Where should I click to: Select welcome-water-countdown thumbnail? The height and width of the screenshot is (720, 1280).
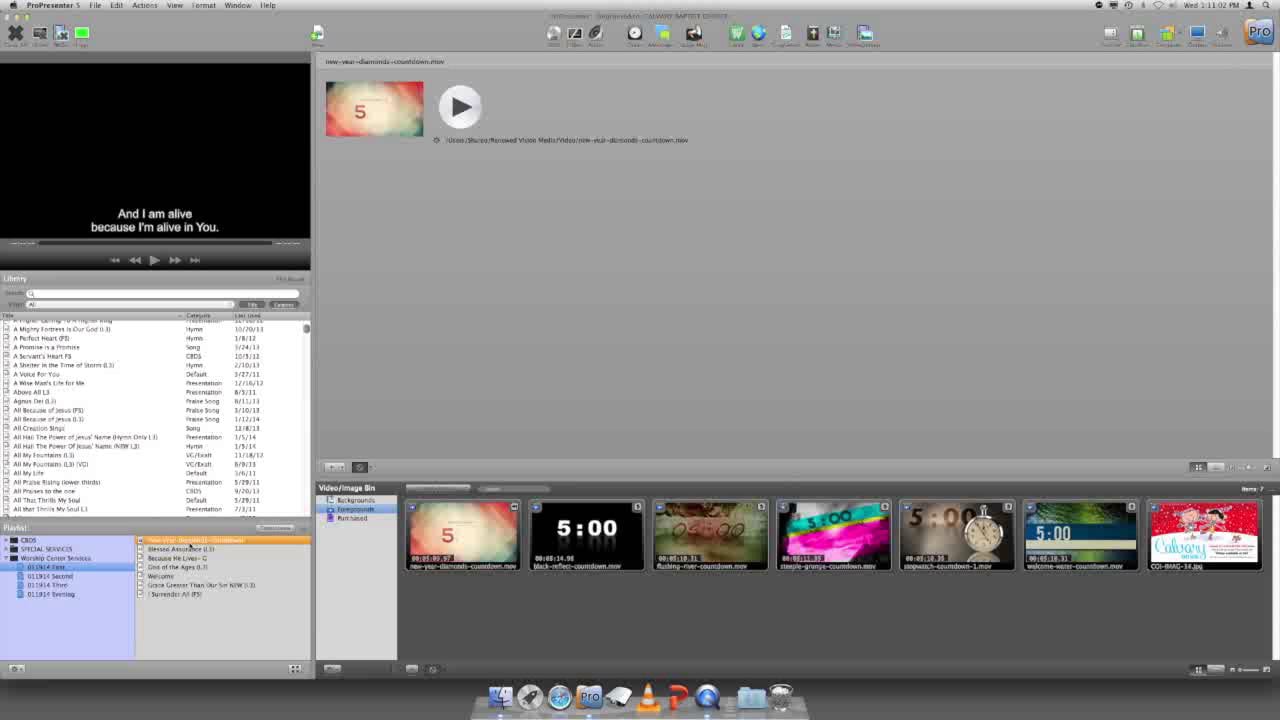tap(1080, 535)
